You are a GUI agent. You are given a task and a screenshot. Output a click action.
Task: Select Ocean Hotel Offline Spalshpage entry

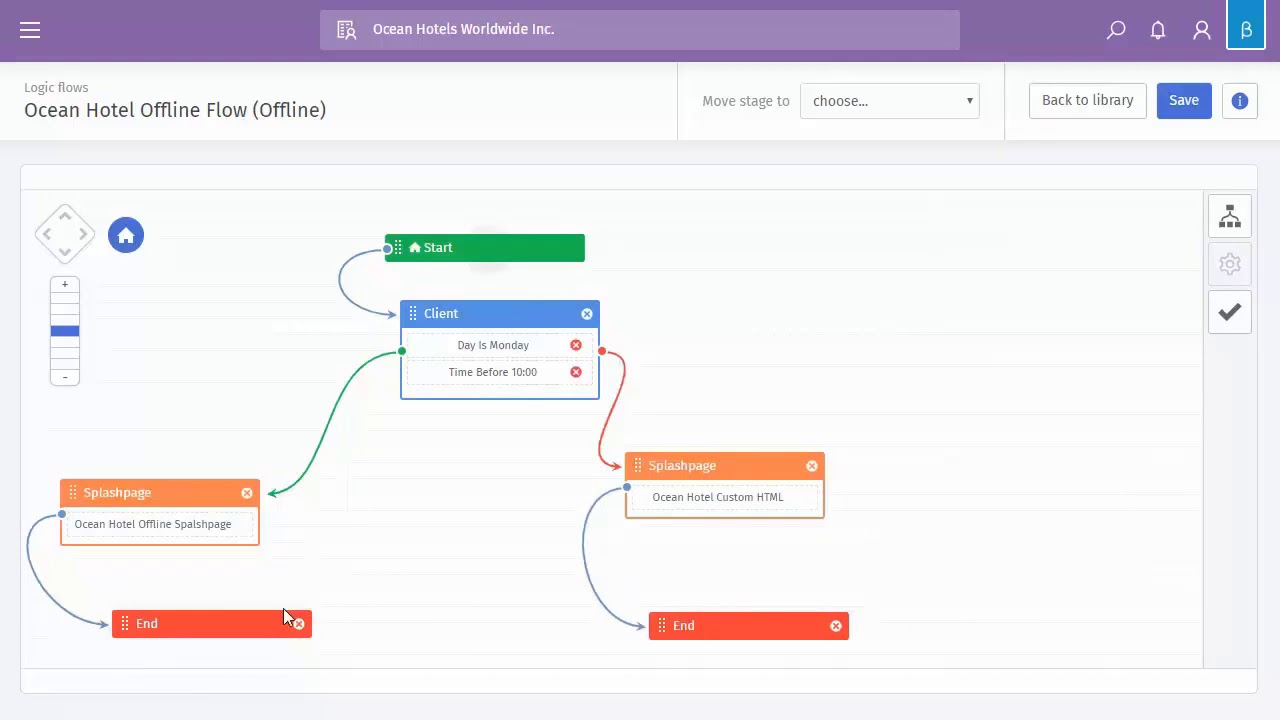(153, 524)
